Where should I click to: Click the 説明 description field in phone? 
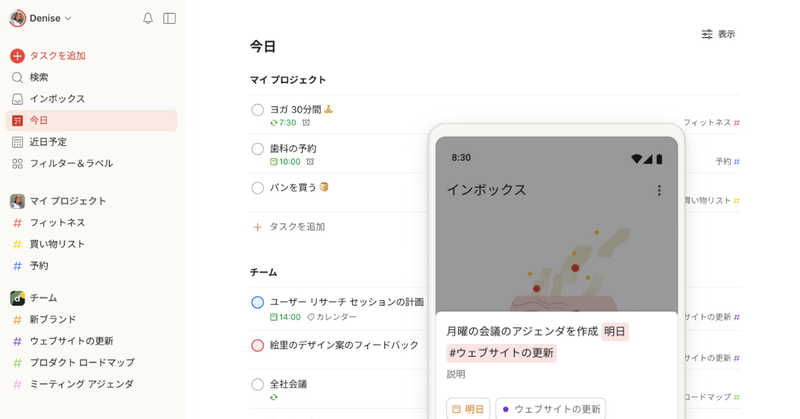click(x=456, y=375)
